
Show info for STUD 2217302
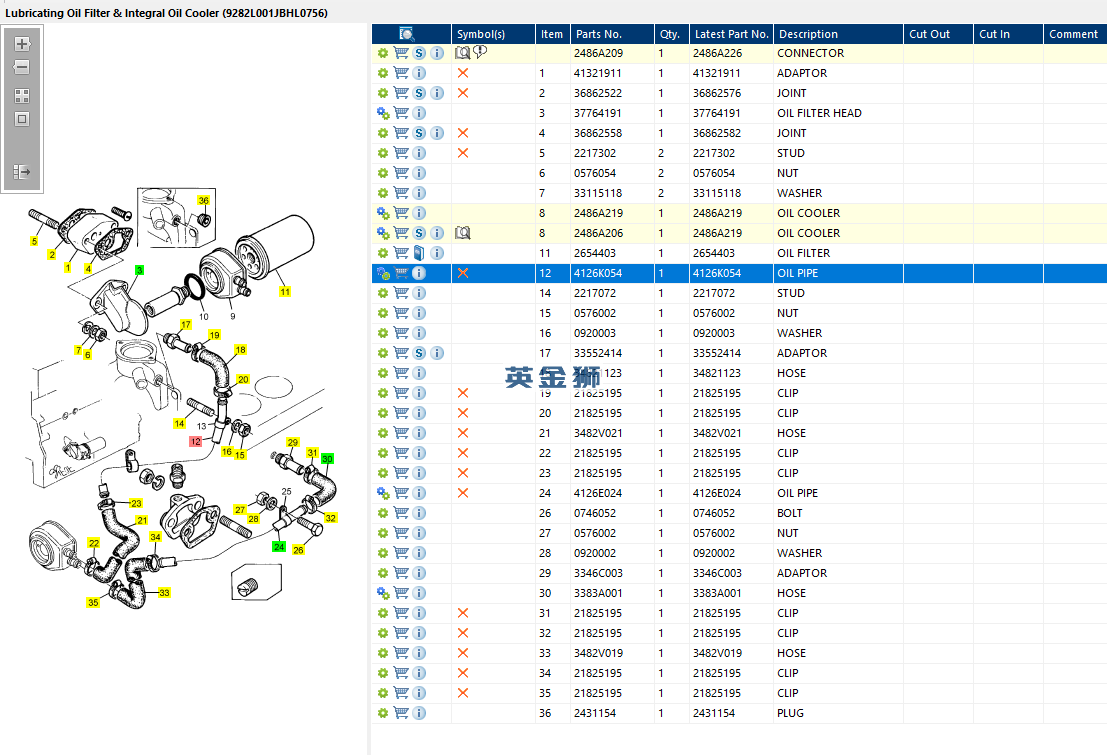point(419,153)
